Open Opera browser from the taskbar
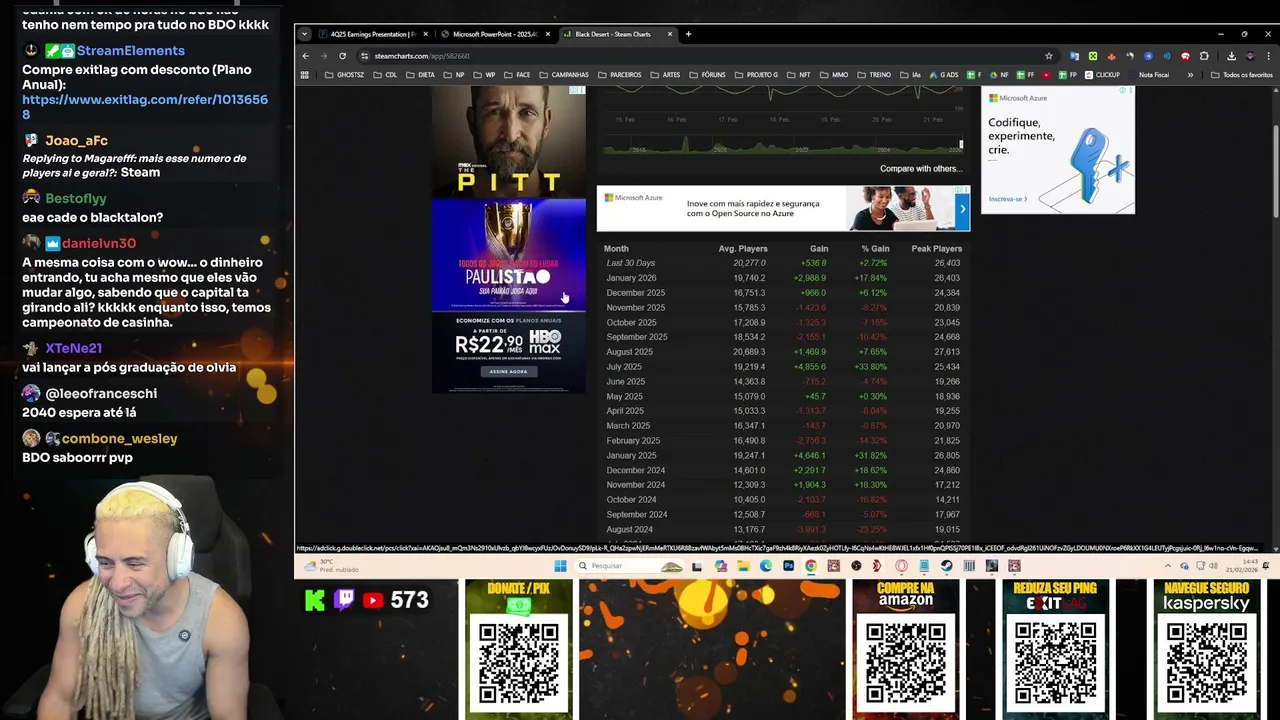This screenshot has height=720, width=1280. coord(901,566)
